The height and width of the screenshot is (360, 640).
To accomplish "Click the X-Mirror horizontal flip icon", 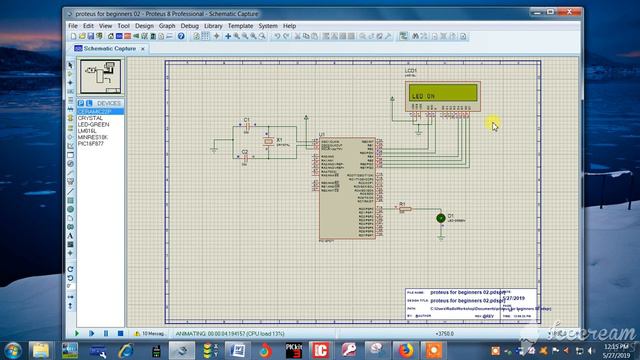I will 70,297.
